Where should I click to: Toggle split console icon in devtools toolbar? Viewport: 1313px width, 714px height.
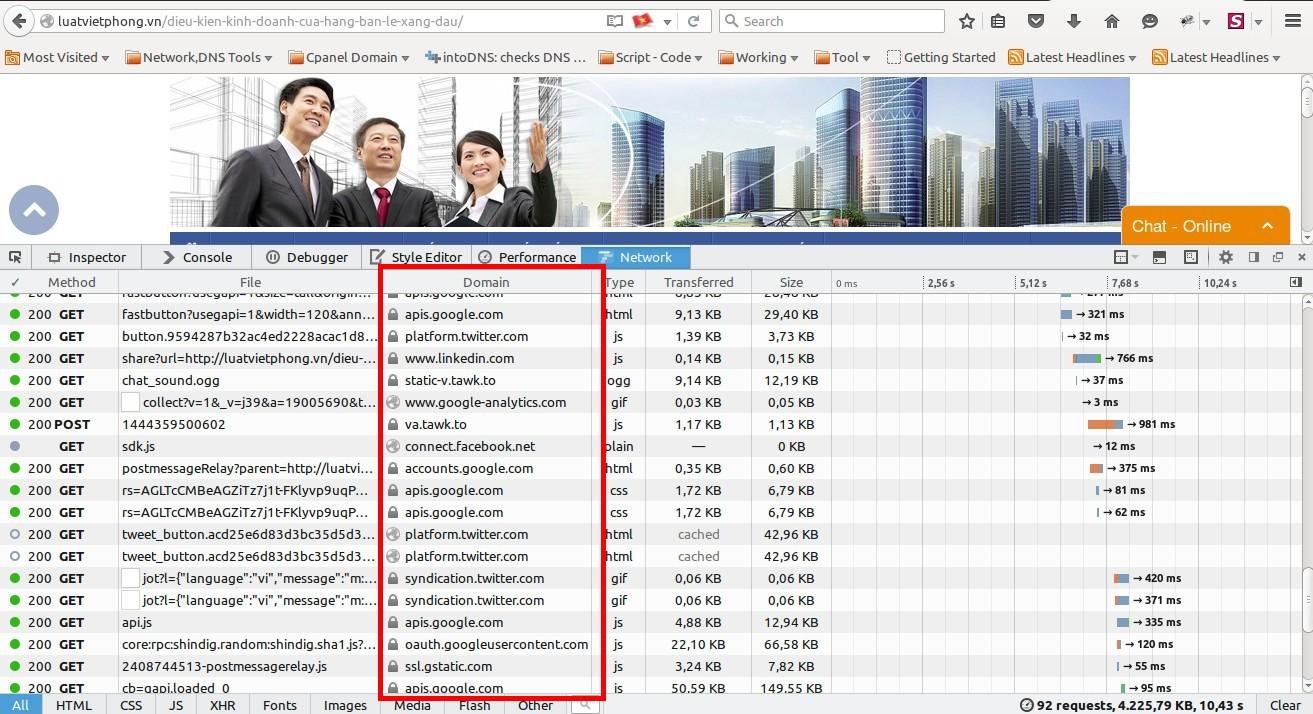pos(1159,257)
